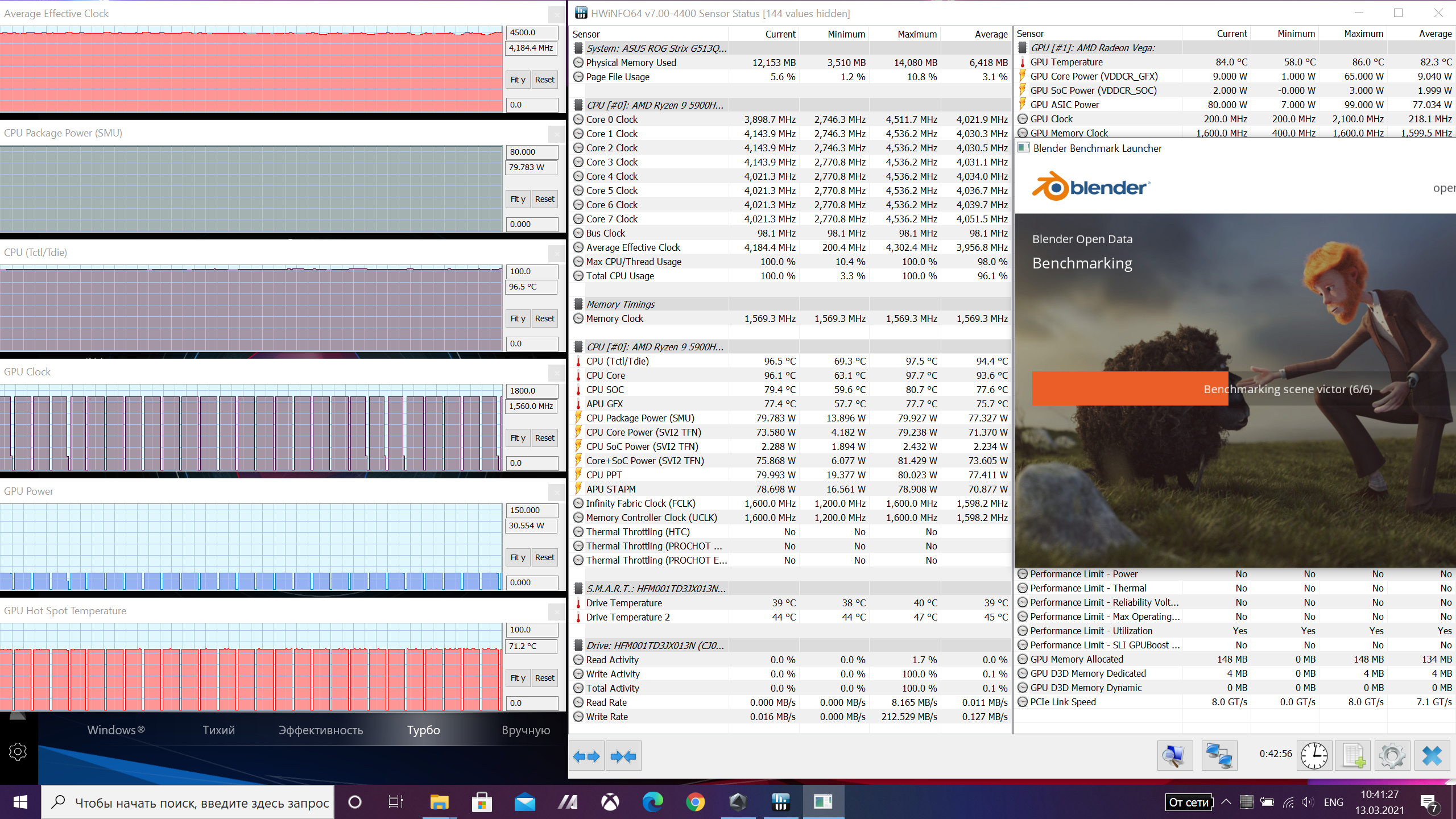Screen dimensions: 1456x819
Task: Click Fit y on GPU Hot Spot Temperature graph
Action: (518, 678)
